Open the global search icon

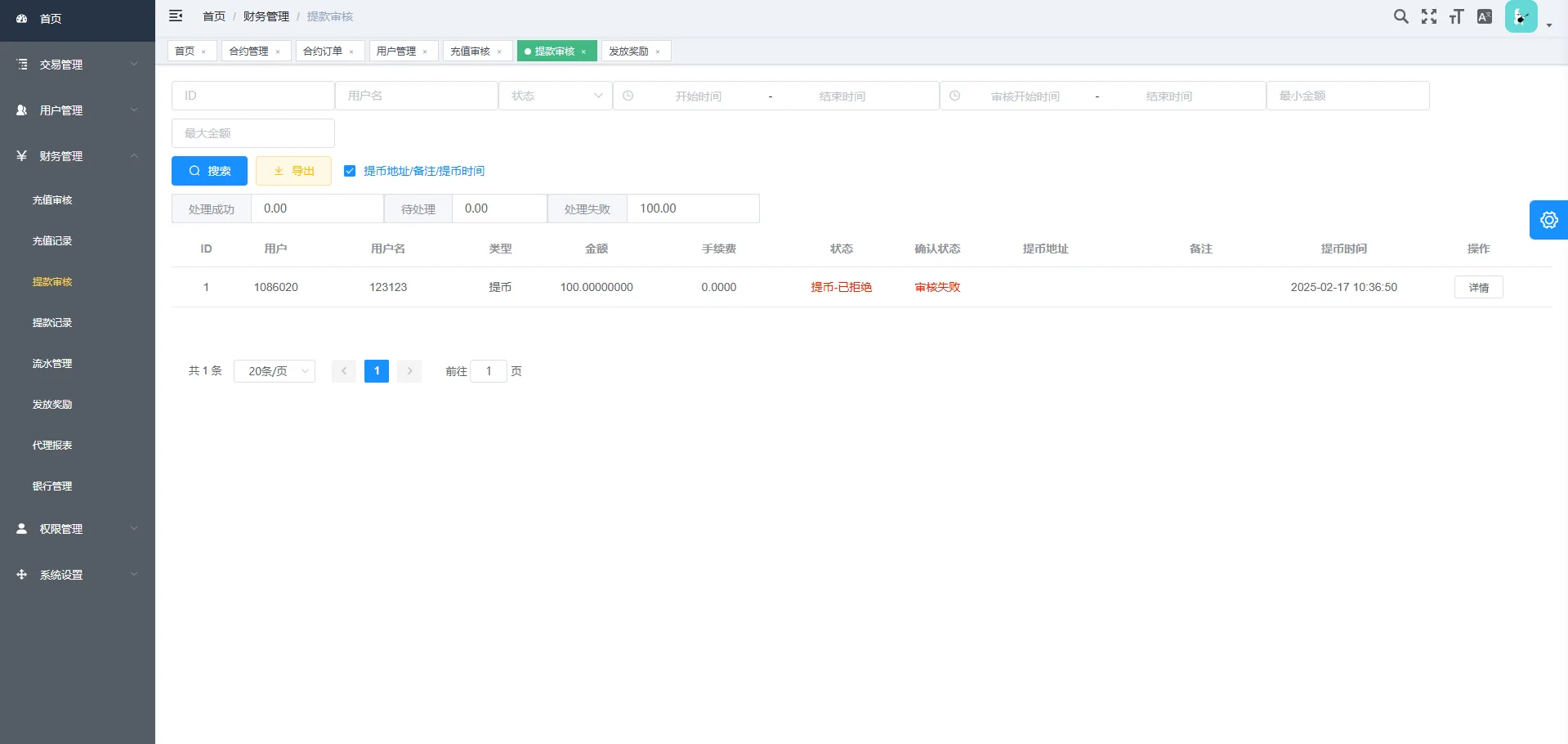coord(1400,16)
